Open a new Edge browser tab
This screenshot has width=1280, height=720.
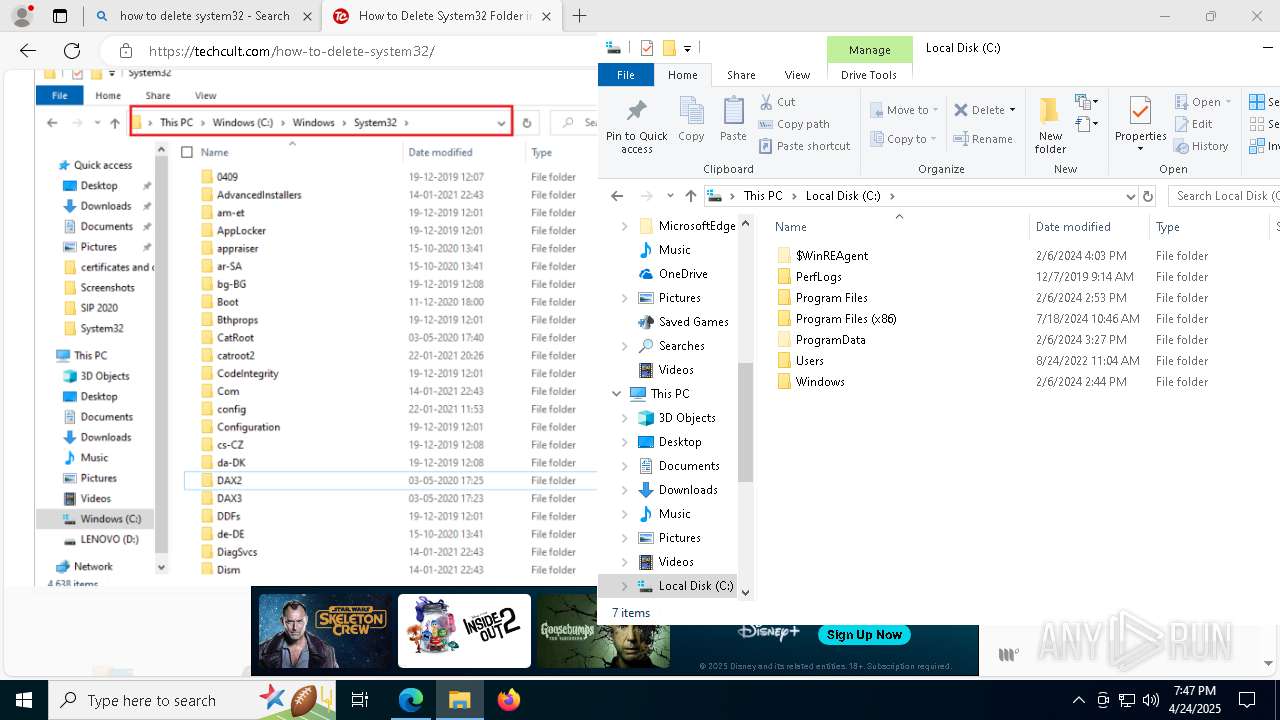click(x=579, y=16)
